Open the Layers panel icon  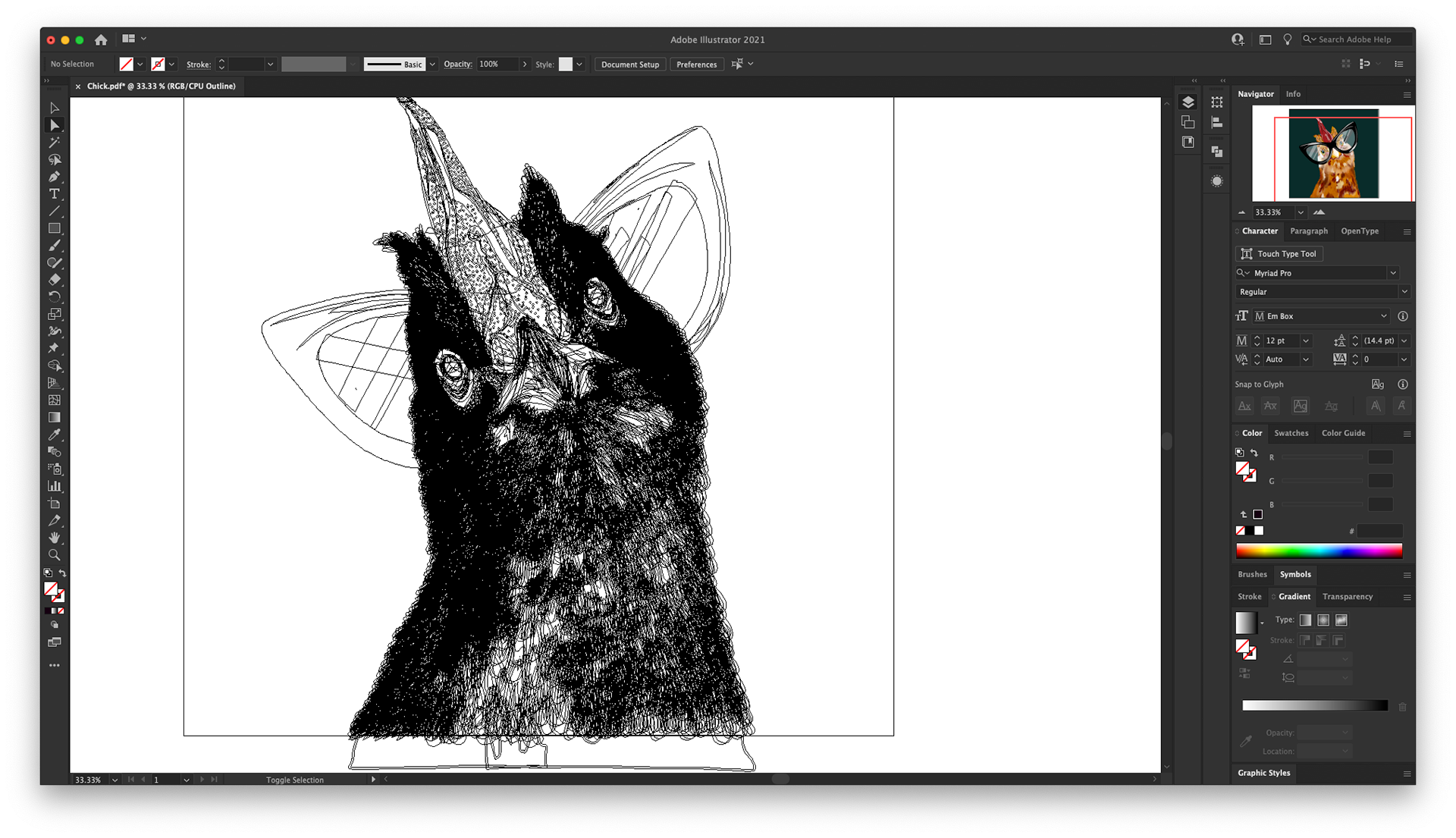click(1188, 102)
